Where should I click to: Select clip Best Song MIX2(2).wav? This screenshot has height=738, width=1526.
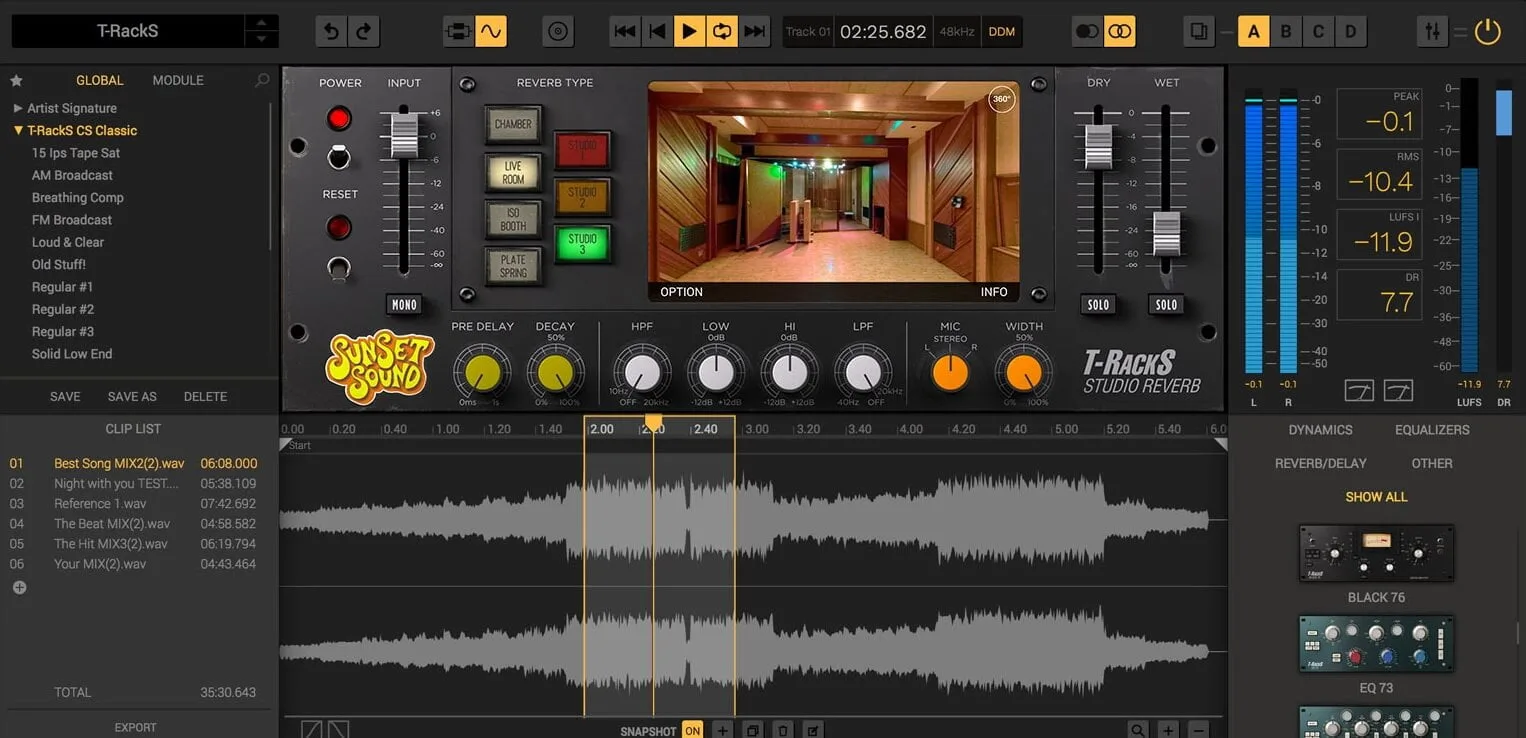tap(134, 463)
